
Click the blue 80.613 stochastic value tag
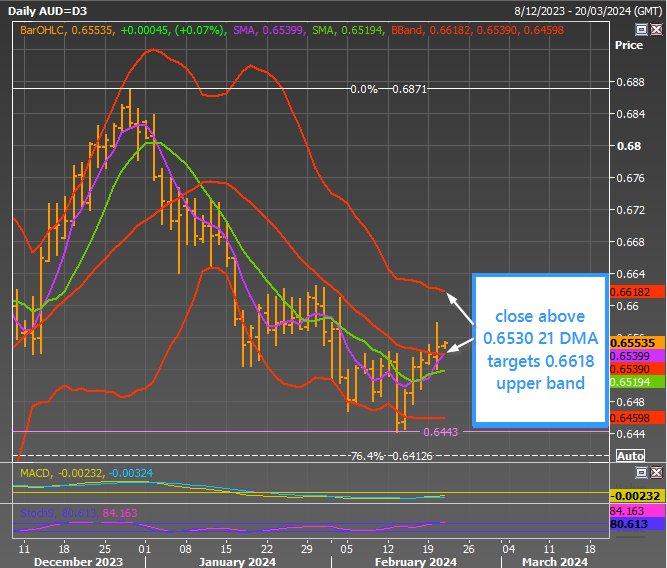coord(637,524)
